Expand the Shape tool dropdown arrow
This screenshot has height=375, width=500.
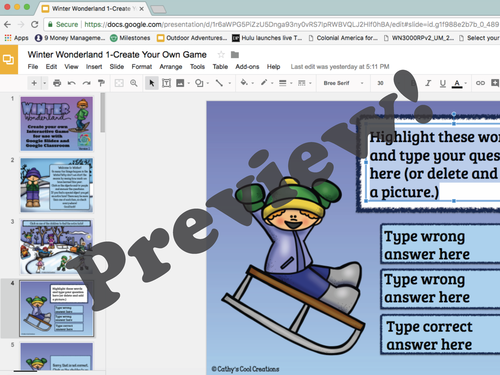[208, 83]
